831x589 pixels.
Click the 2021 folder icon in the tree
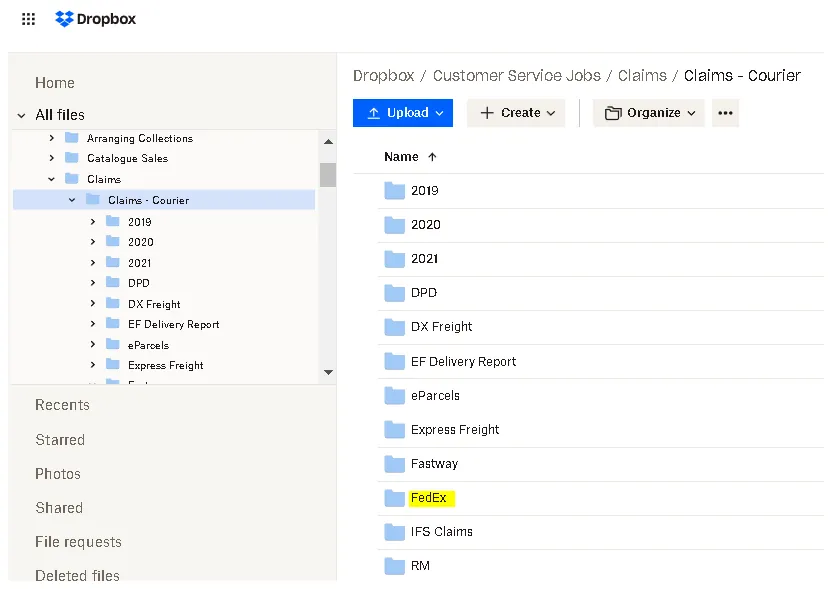[x=112, y=261]
